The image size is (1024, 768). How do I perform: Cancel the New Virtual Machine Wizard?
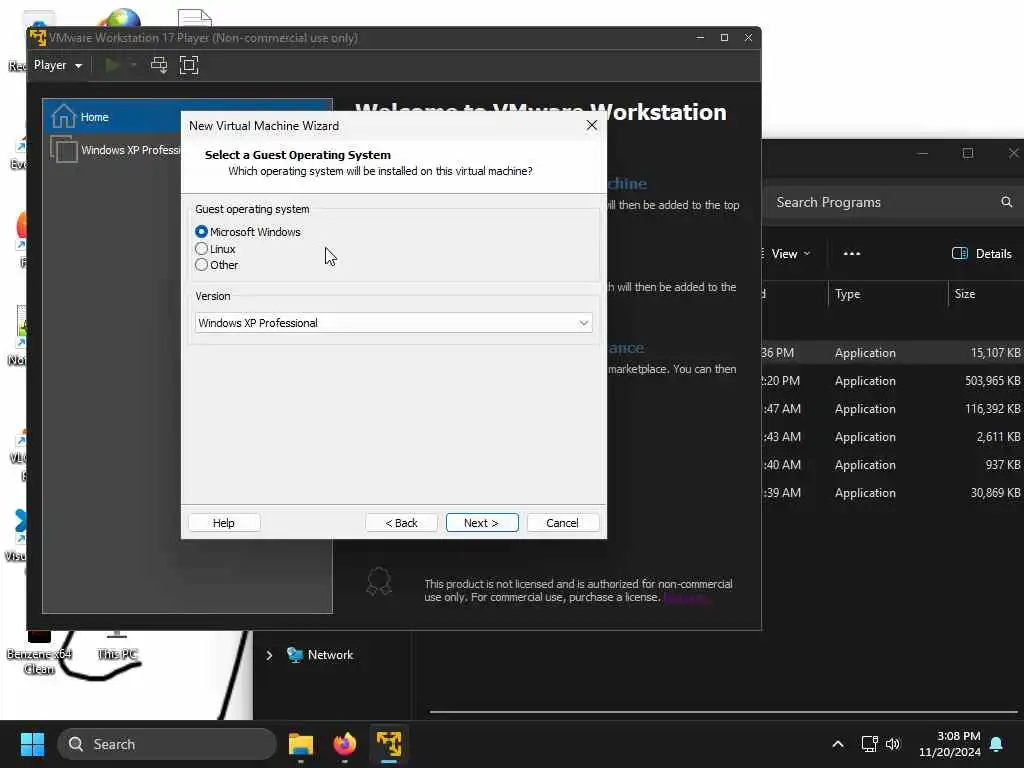pyautogui.click(x=562, y=522)
